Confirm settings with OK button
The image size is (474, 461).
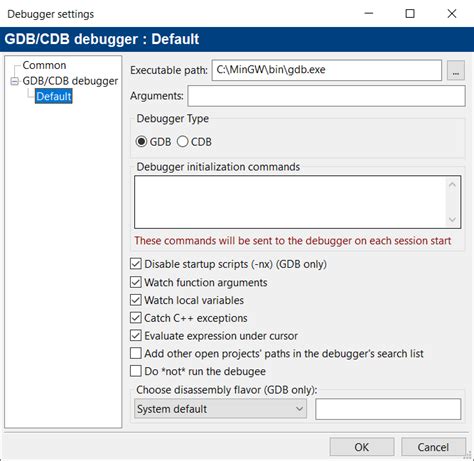[x=362, y=447]
